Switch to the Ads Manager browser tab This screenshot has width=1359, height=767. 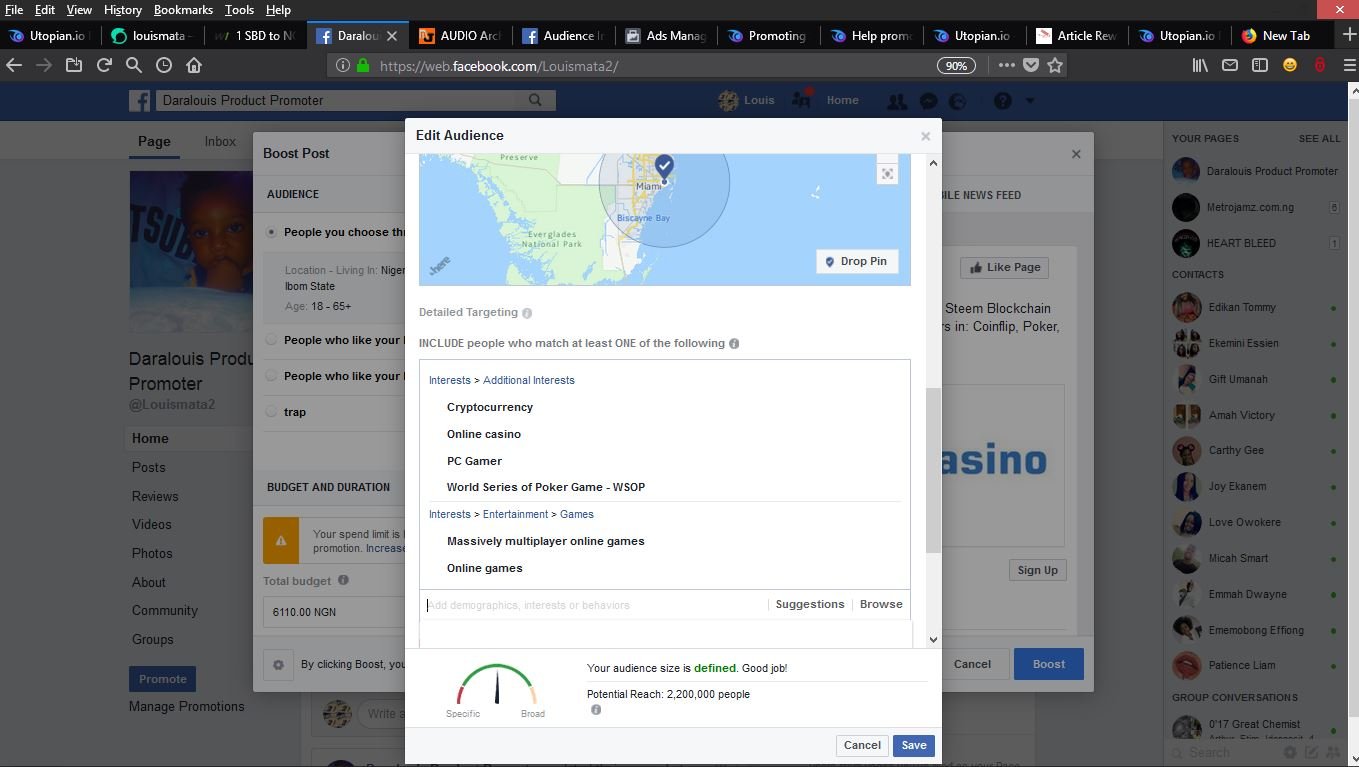point(666,35)
